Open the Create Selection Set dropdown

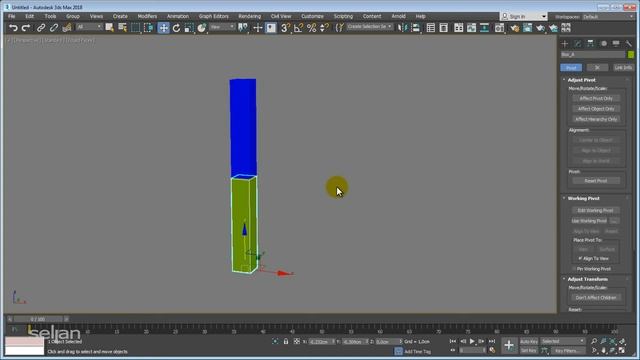click(x=370, y=27)
